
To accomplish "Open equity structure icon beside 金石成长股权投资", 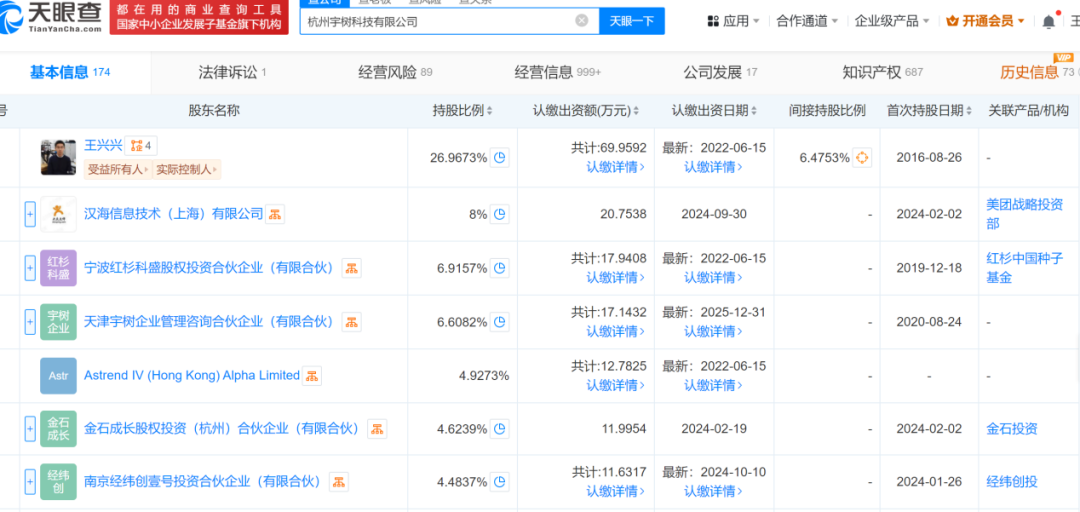I will point(377,429).
